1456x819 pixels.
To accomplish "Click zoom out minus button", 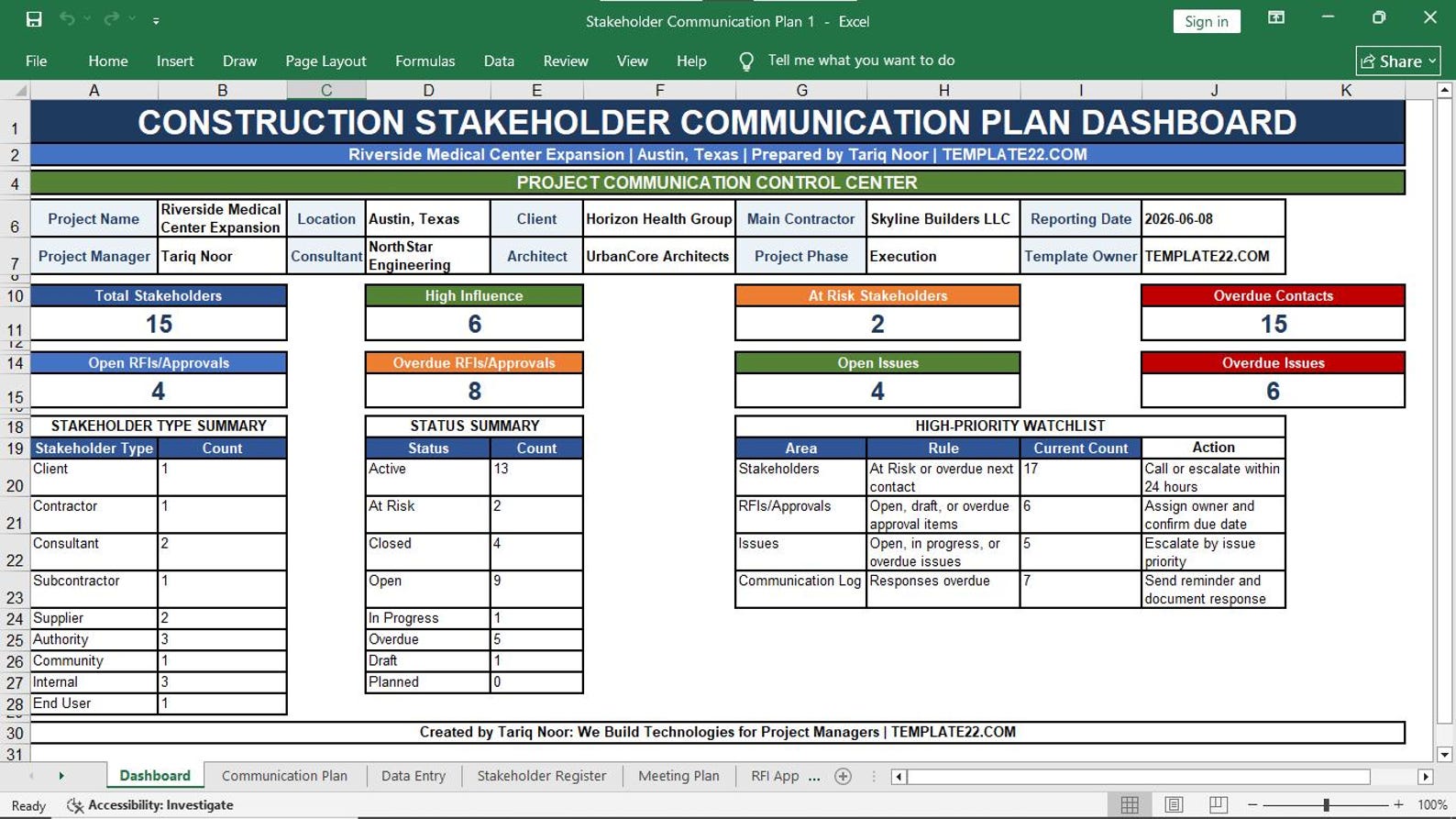I will [1252, 805].
